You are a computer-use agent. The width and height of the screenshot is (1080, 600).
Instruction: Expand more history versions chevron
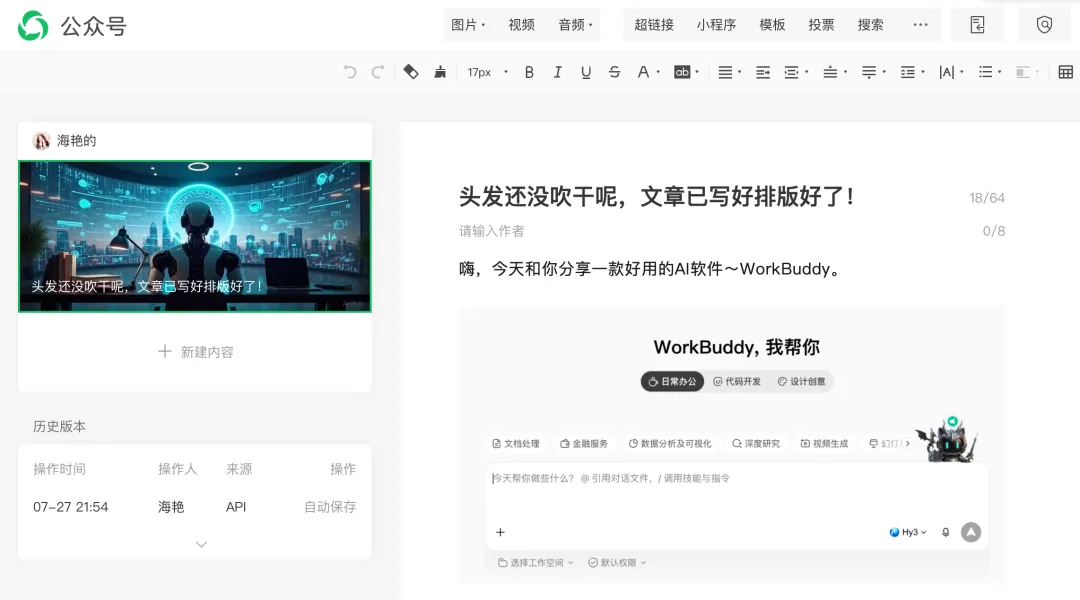pyautogui.click(x=201, y=544)
